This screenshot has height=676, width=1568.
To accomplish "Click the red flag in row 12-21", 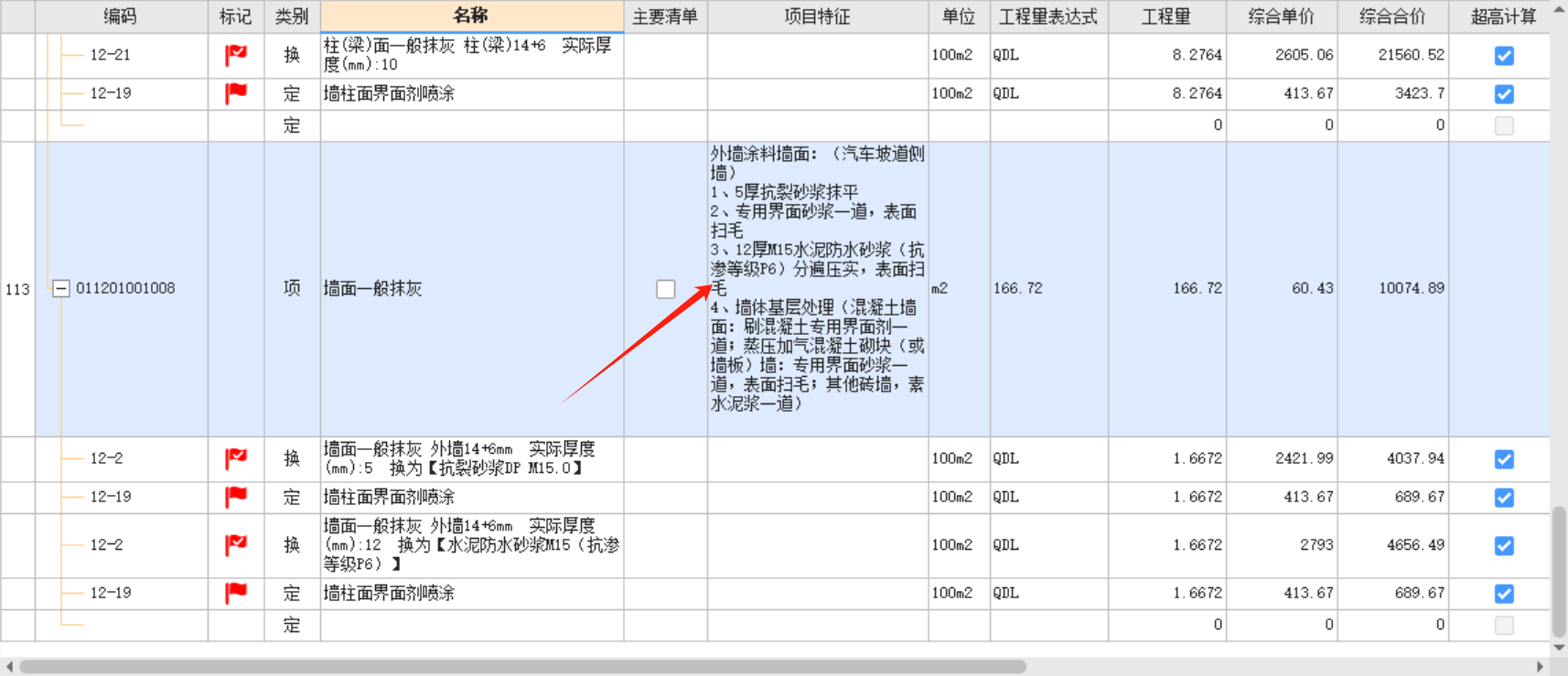I will (236, 56).
